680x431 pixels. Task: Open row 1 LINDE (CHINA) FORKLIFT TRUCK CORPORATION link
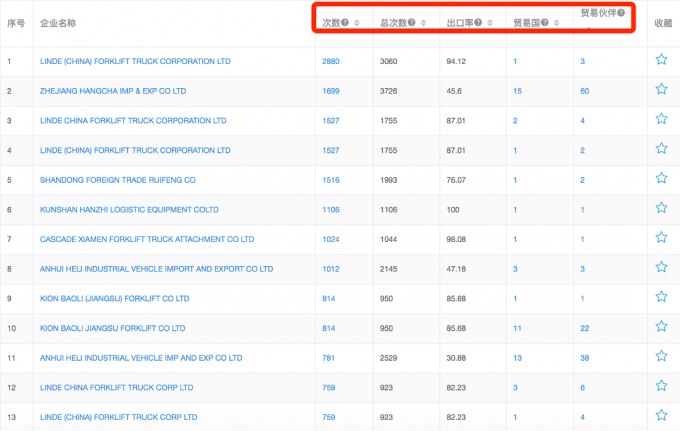135,61
